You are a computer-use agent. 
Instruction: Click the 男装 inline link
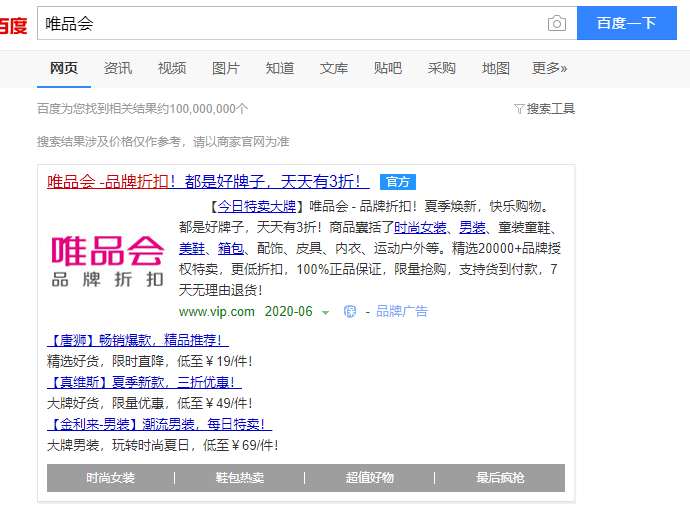[472, 227]
